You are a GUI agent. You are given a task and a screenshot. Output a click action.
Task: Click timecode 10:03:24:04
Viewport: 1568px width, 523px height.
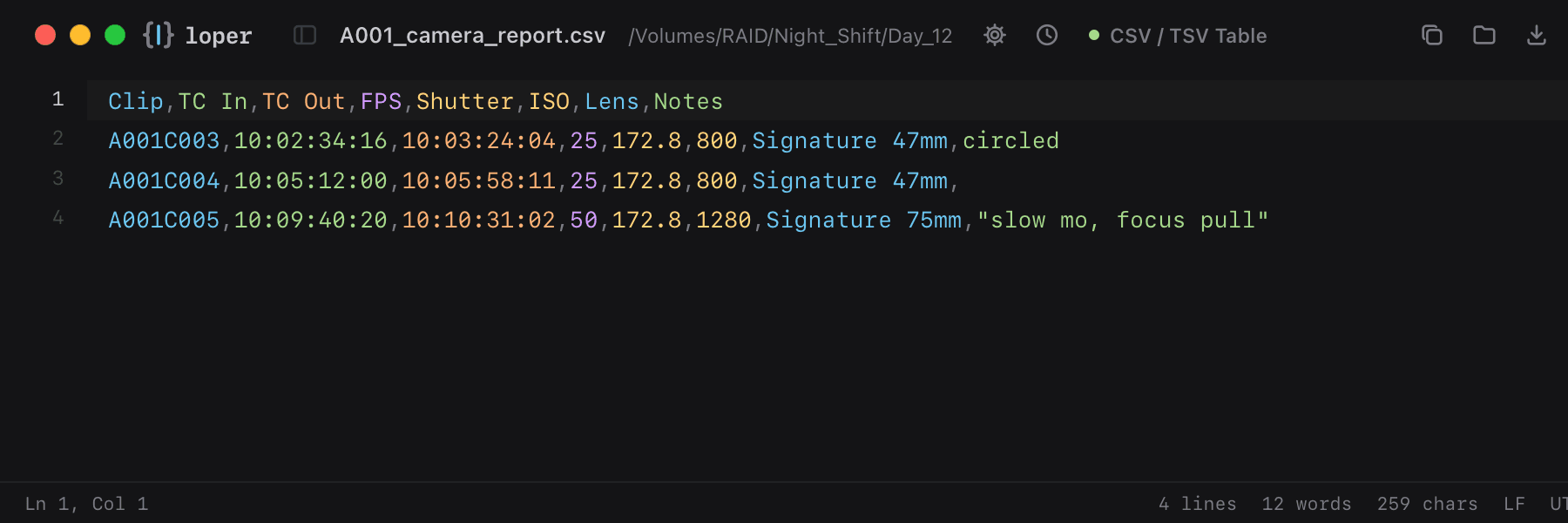pos(479,140)
